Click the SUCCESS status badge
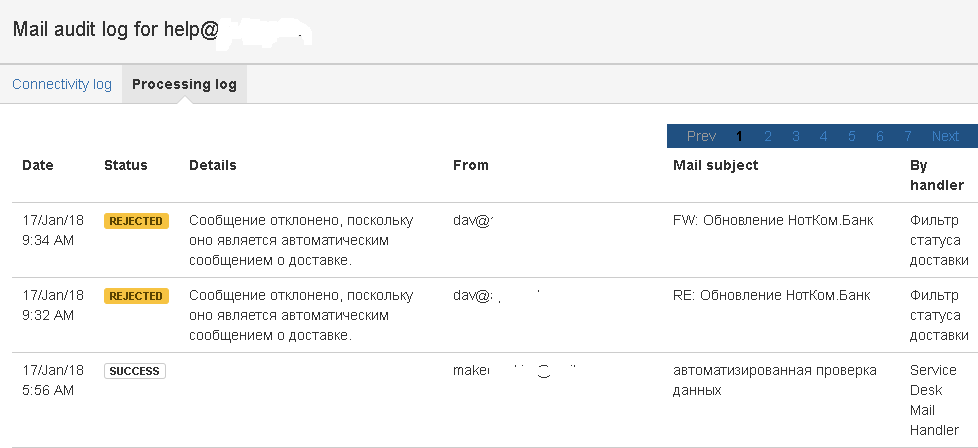The image size is (978, 448). [x=134, y=371]
